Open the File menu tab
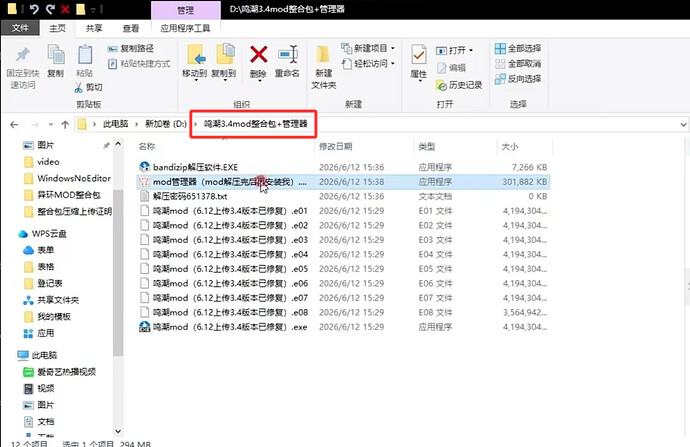 click(20, 28)
